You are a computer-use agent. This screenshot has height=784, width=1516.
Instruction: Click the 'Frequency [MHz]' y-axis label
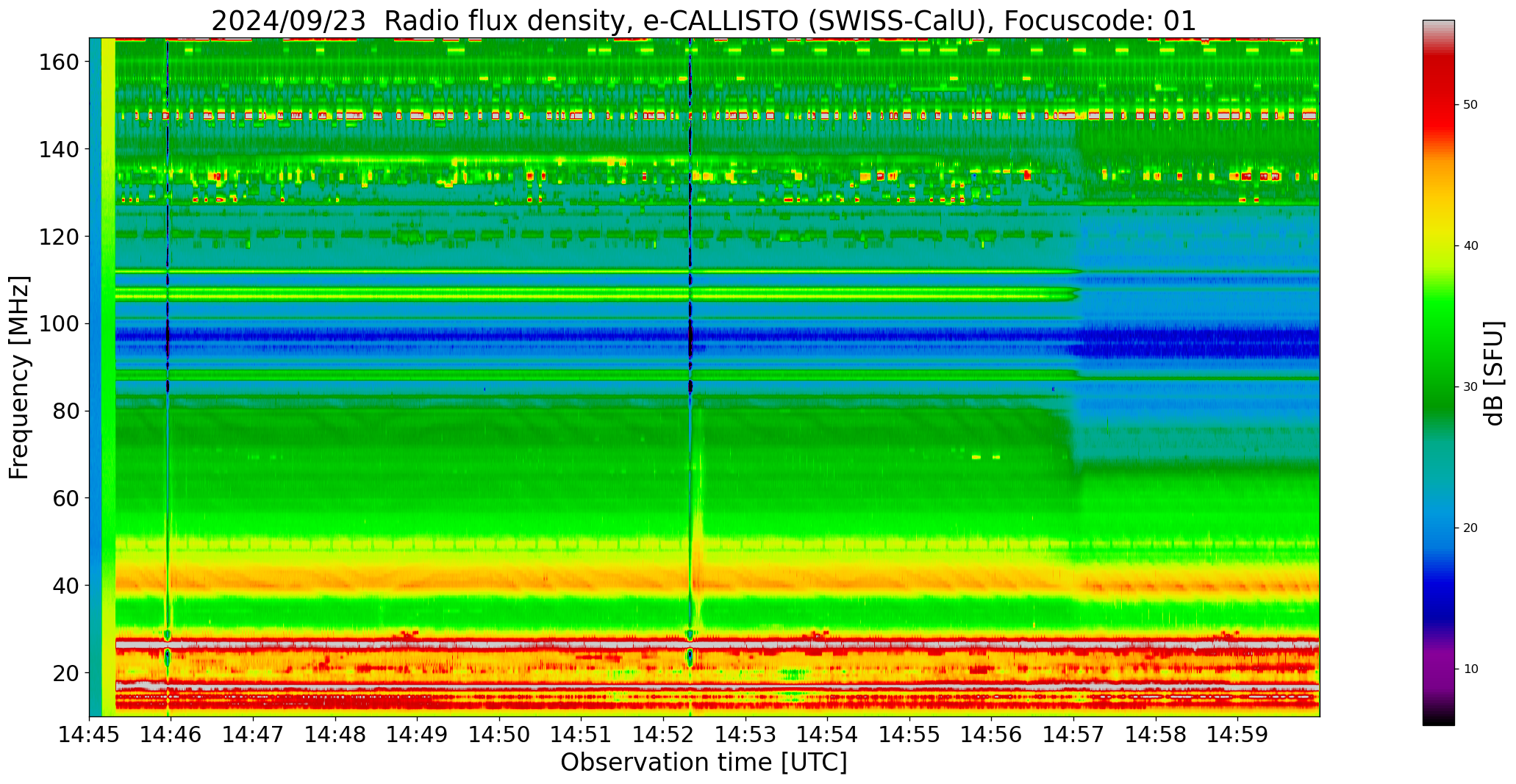click(20, 378)
